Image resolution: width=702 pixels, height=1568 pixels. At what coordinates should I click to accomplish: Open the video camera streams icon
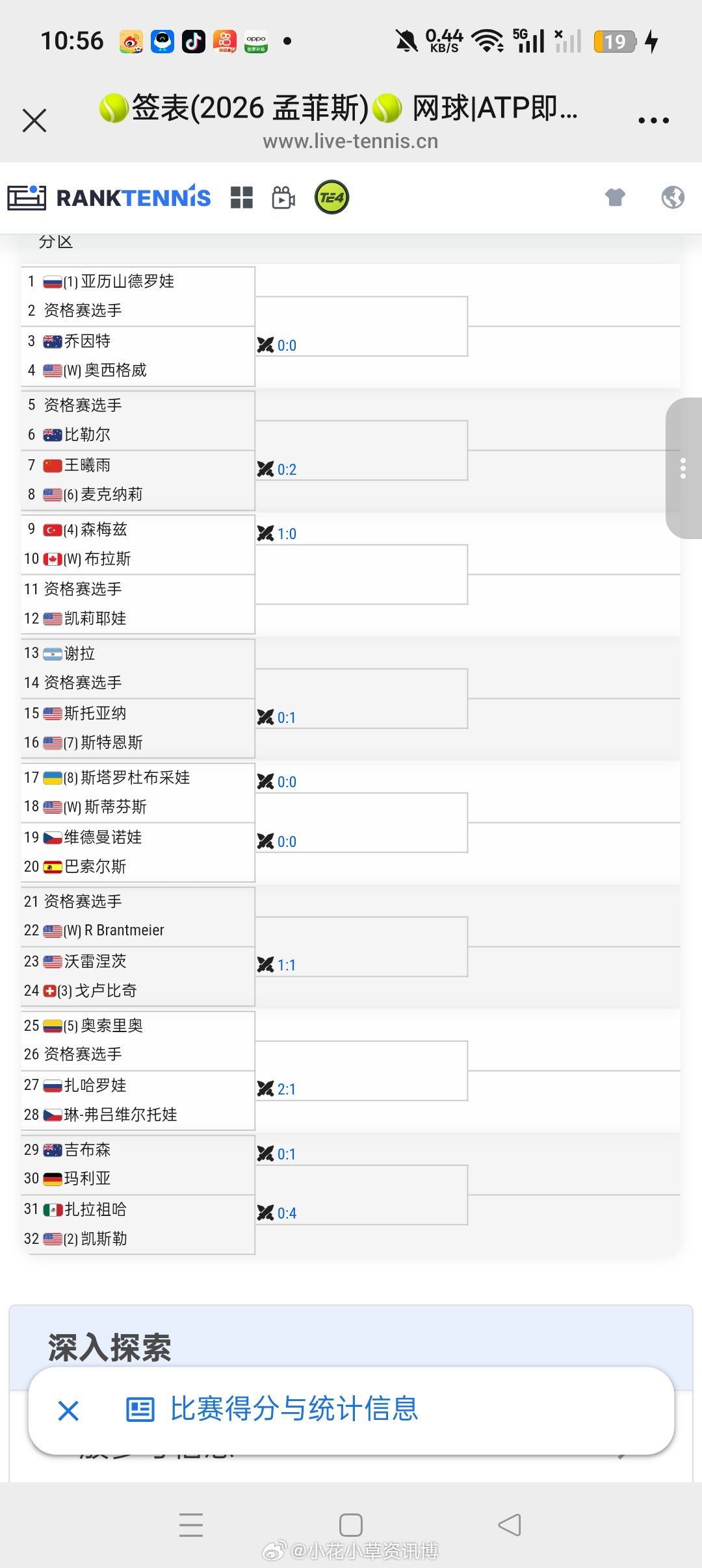click(283, 197)
